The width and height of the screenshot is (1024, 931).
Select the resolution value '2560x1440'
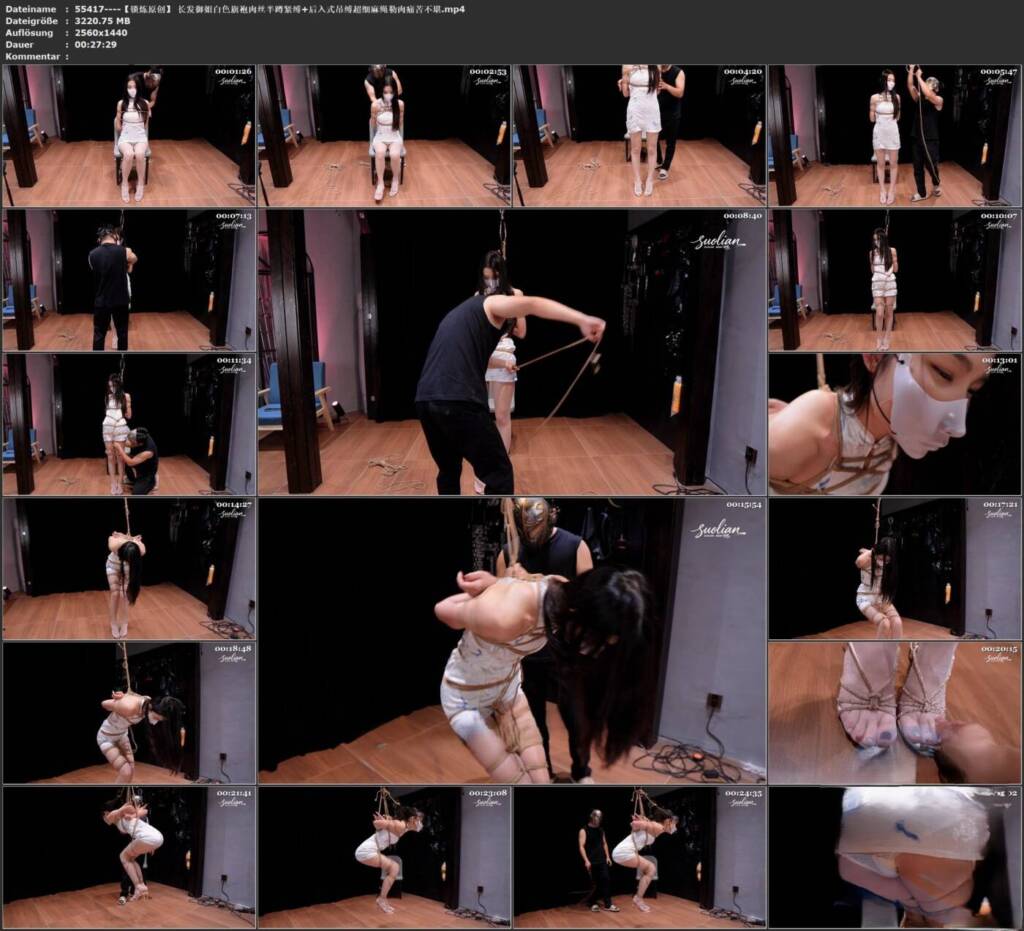pyautogui.click(x=101, y=33)
